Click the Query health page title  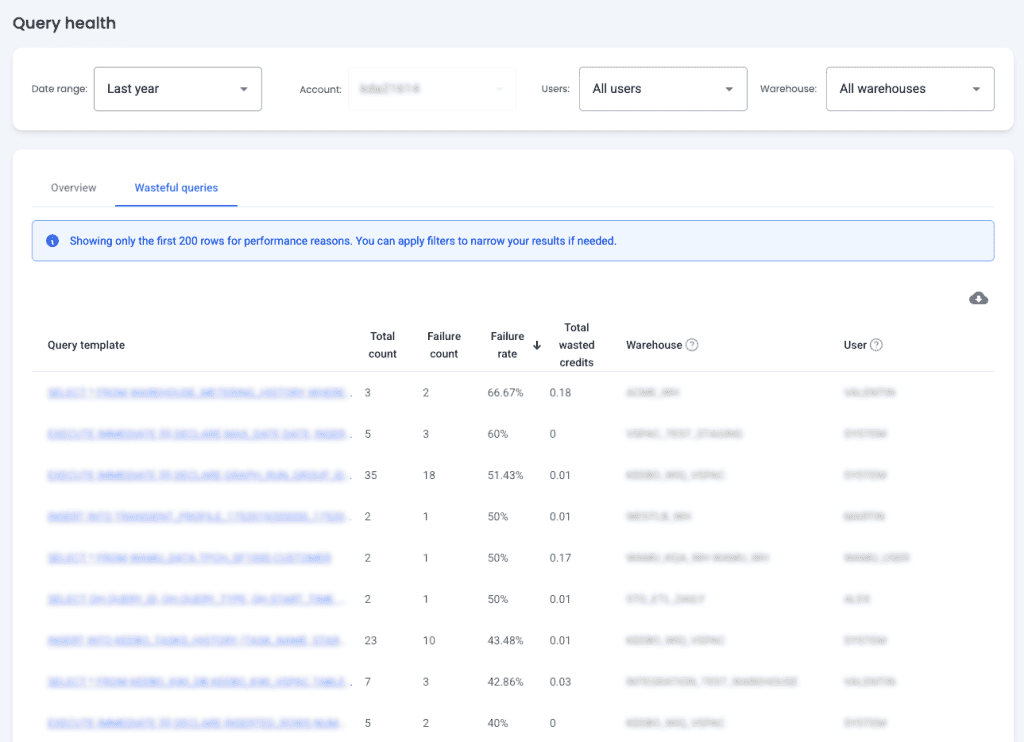click(x=64, y=24)
